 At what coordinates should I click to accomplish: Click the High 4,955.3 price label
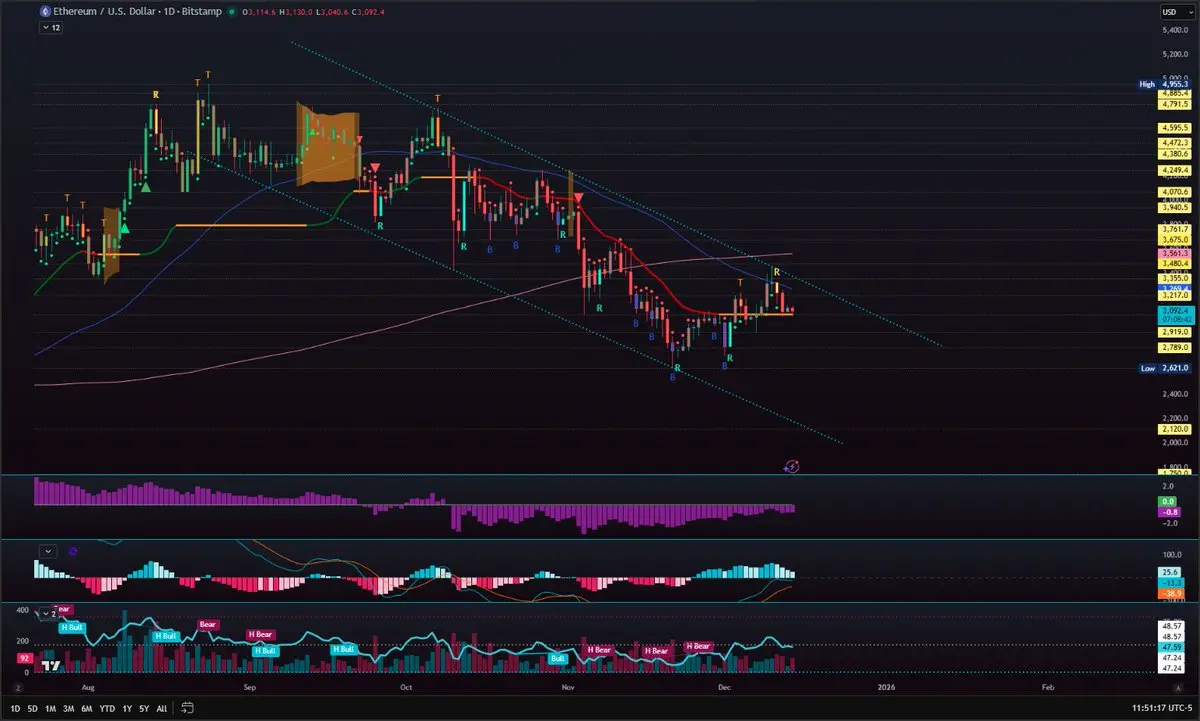coord(1164,84)
